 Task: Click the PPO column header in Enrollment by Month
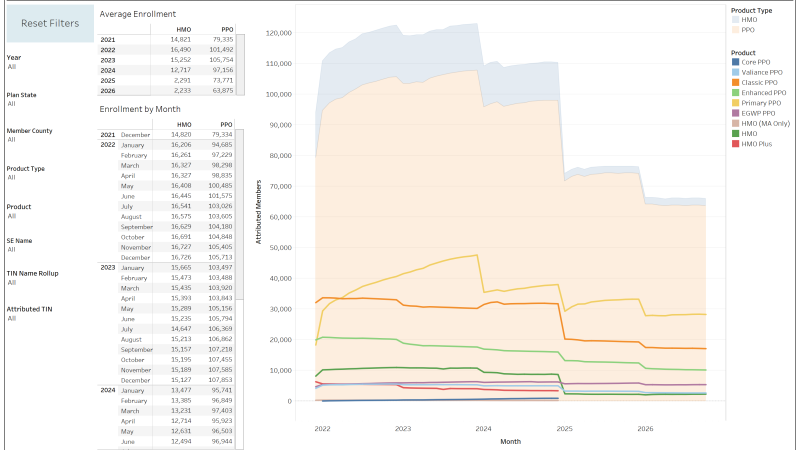pyautogui.click(x=227, y=124)
